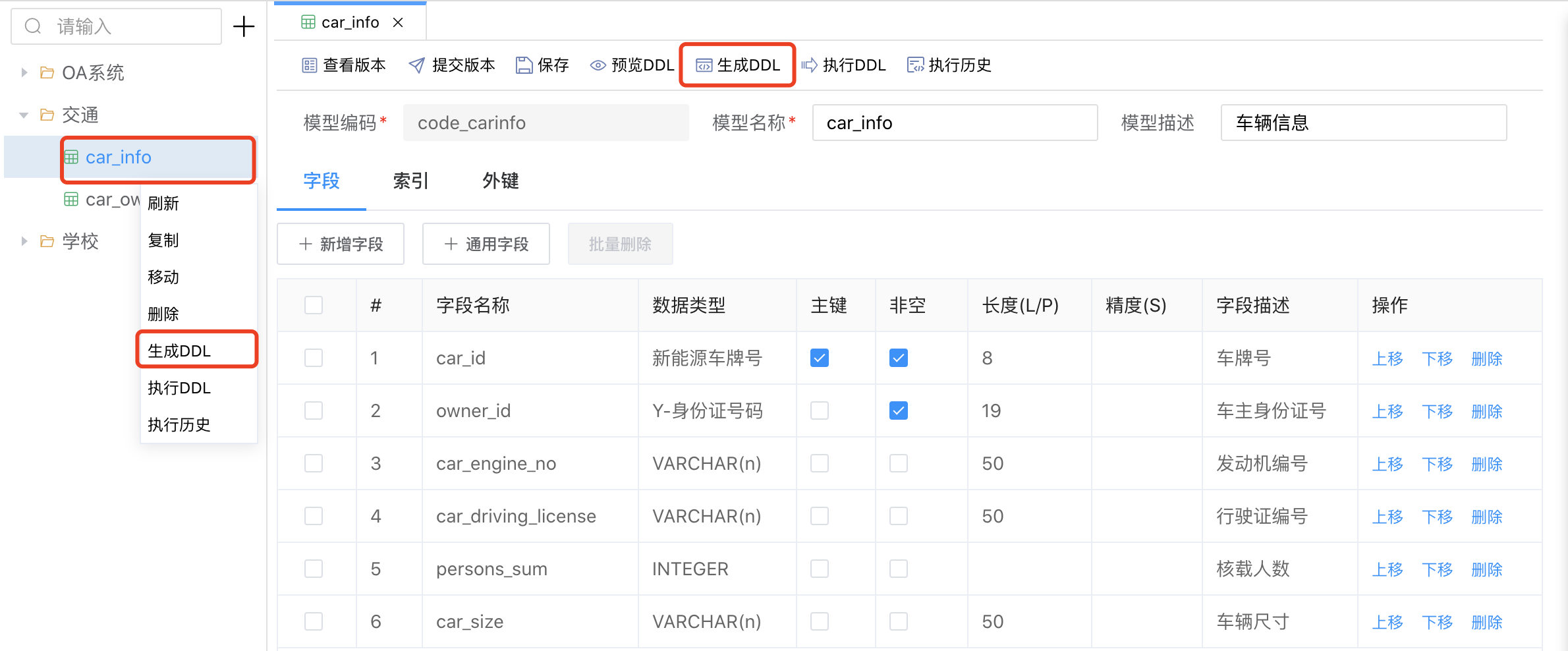Run 执行DDL from the toolbar
This screenshot has width=1568, height=651.
[810, 65]
